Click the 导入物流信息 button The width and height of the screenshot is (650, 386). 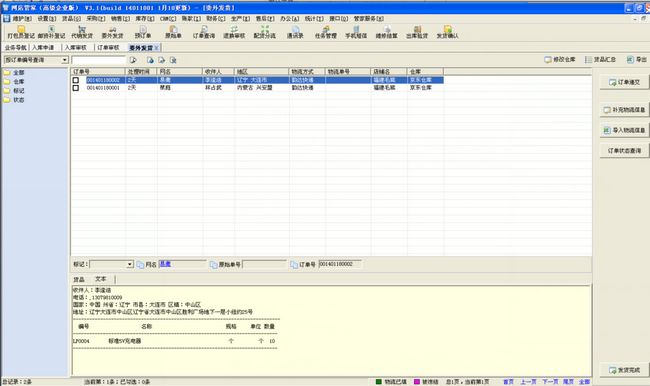point(624,130)
